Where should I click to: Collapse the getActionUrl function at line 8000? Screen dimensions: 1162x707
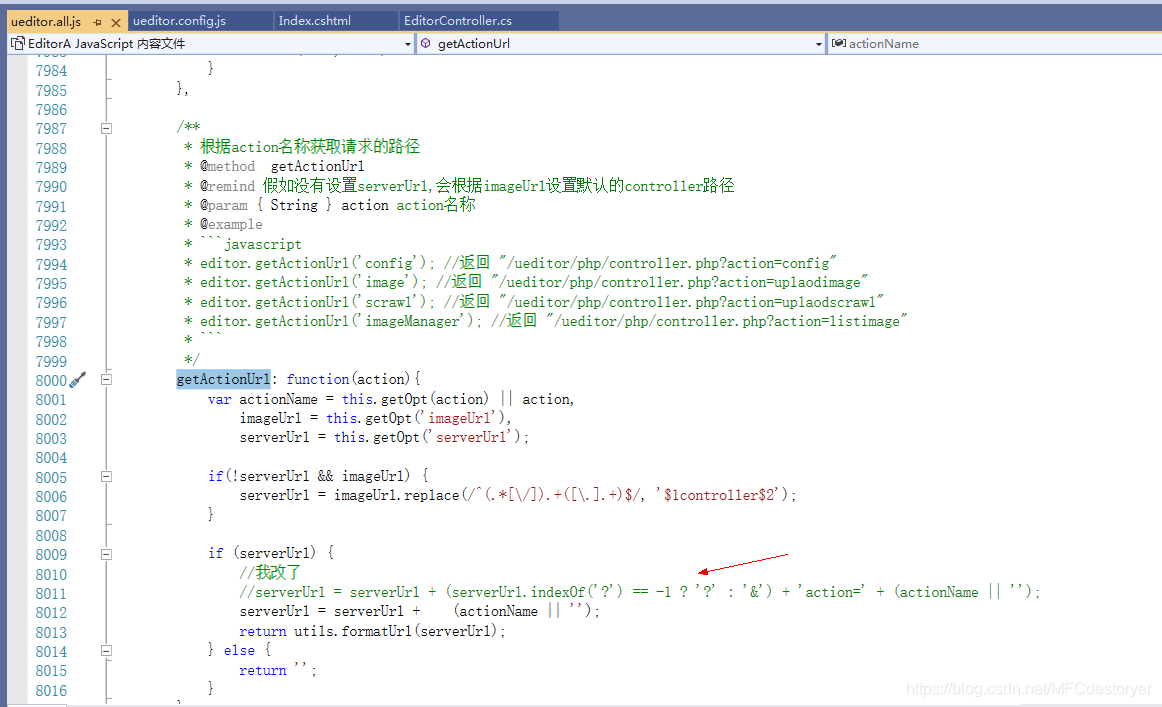pos(107,379)
